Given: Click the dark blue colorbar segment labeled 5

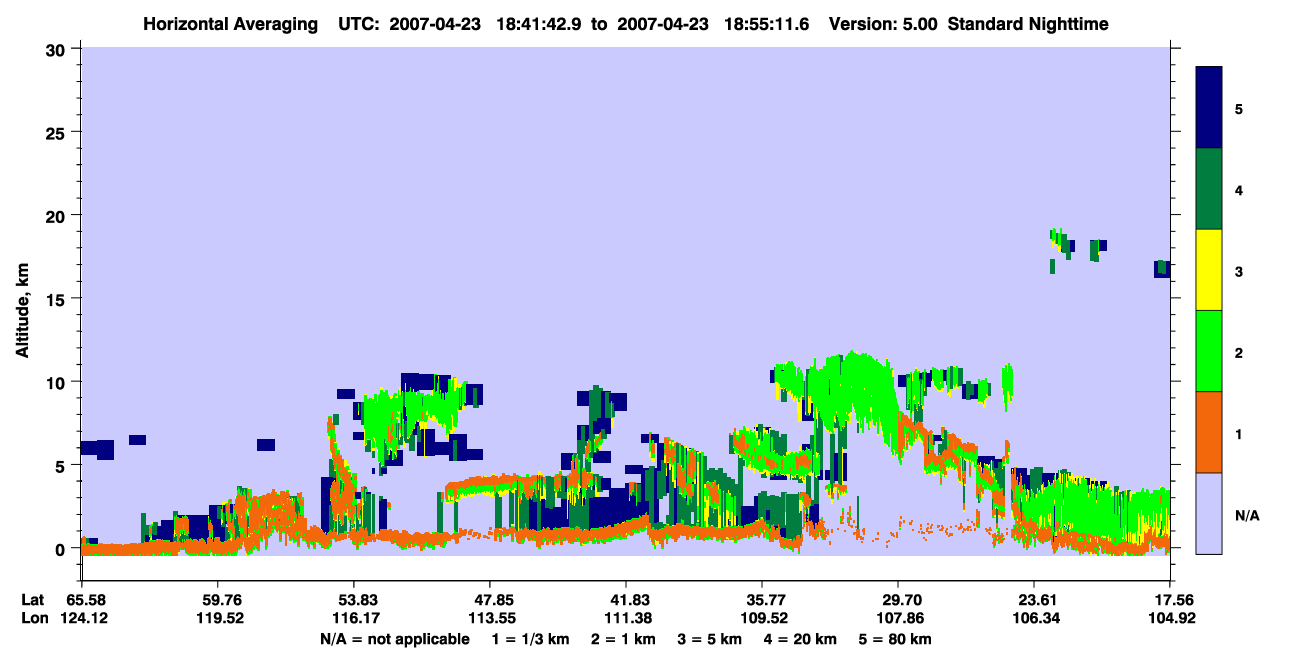Looking at the screenshot, I should tap(1209, 108).
